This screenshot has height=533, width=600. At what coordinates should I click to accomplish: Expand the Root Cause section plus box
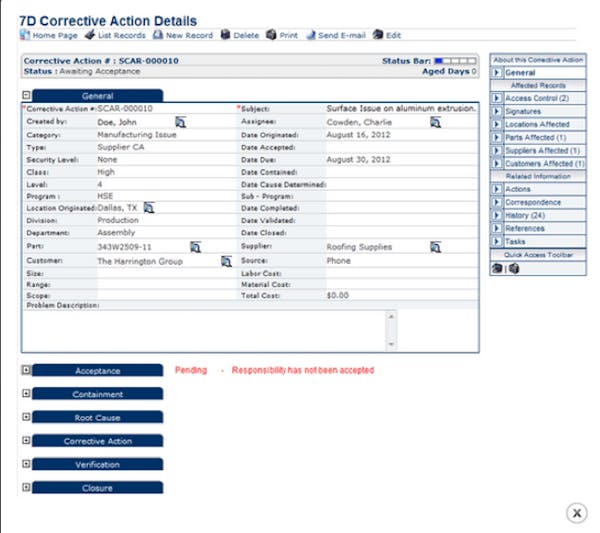pyautogui.click(x=26, y=417)
